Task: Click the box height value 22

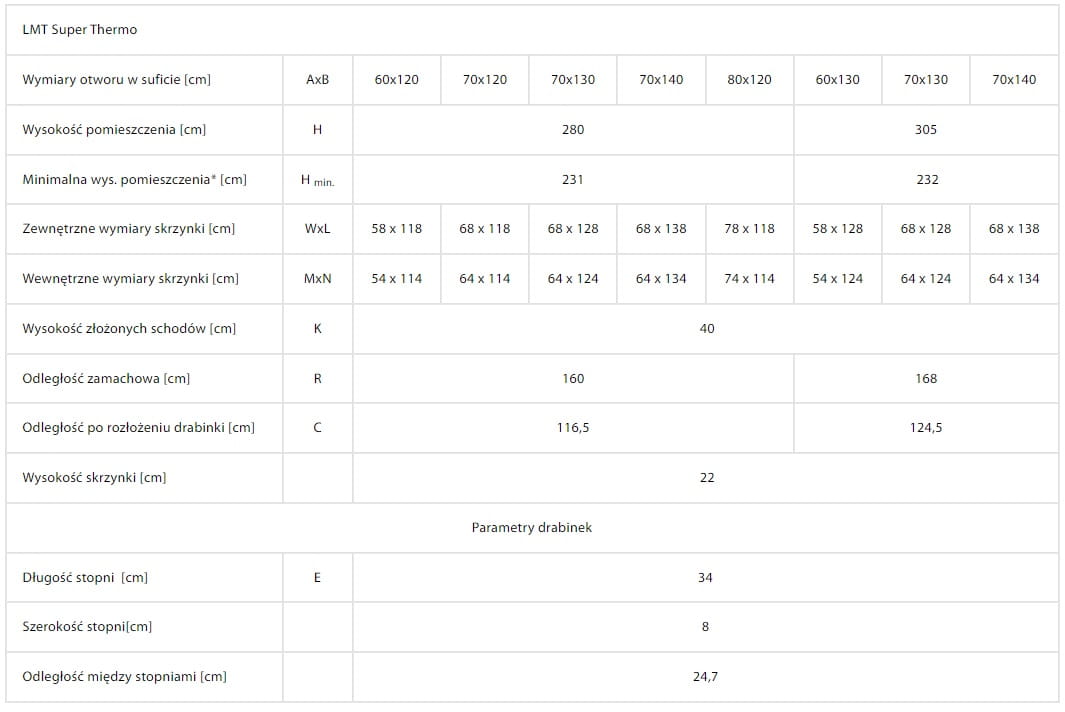Action: [x=707, y=478]
